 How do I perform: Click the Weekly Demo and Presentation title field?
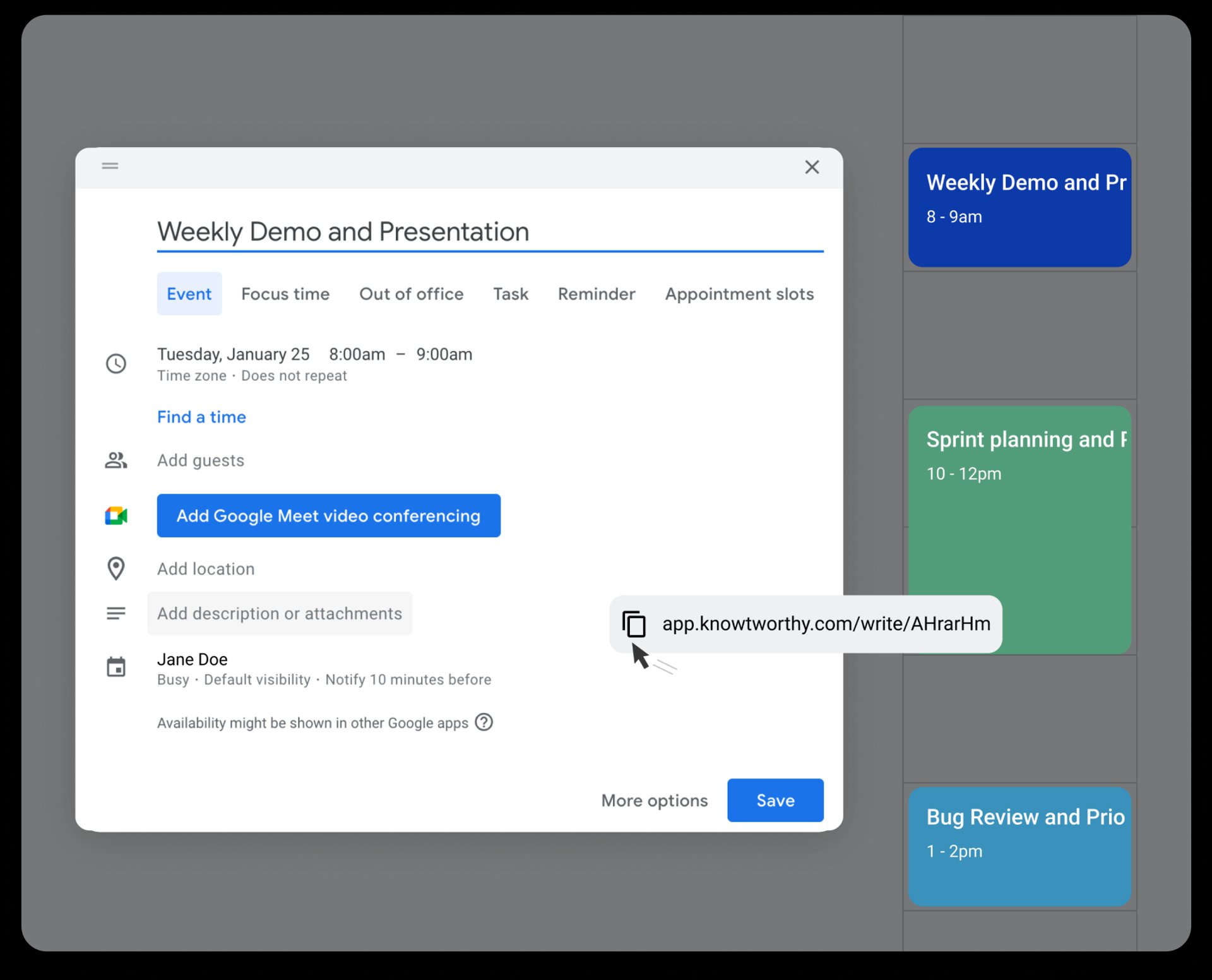point(343,232)
